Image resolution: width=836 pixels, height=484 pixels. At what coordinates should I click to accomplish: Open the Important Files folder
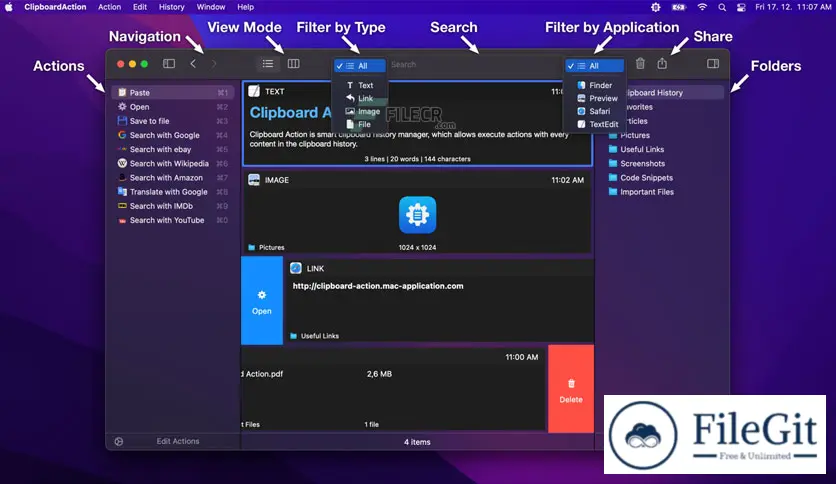[x=666, y=192]
